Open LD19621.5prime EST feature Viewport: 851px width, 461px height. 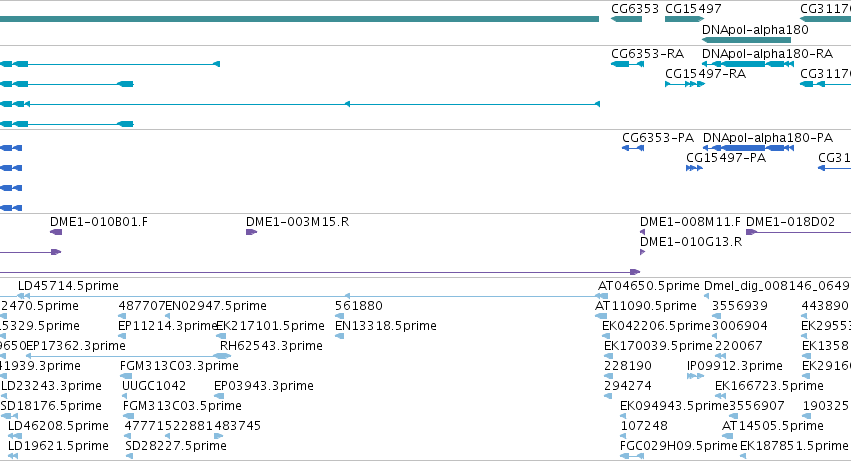[12, 456]
